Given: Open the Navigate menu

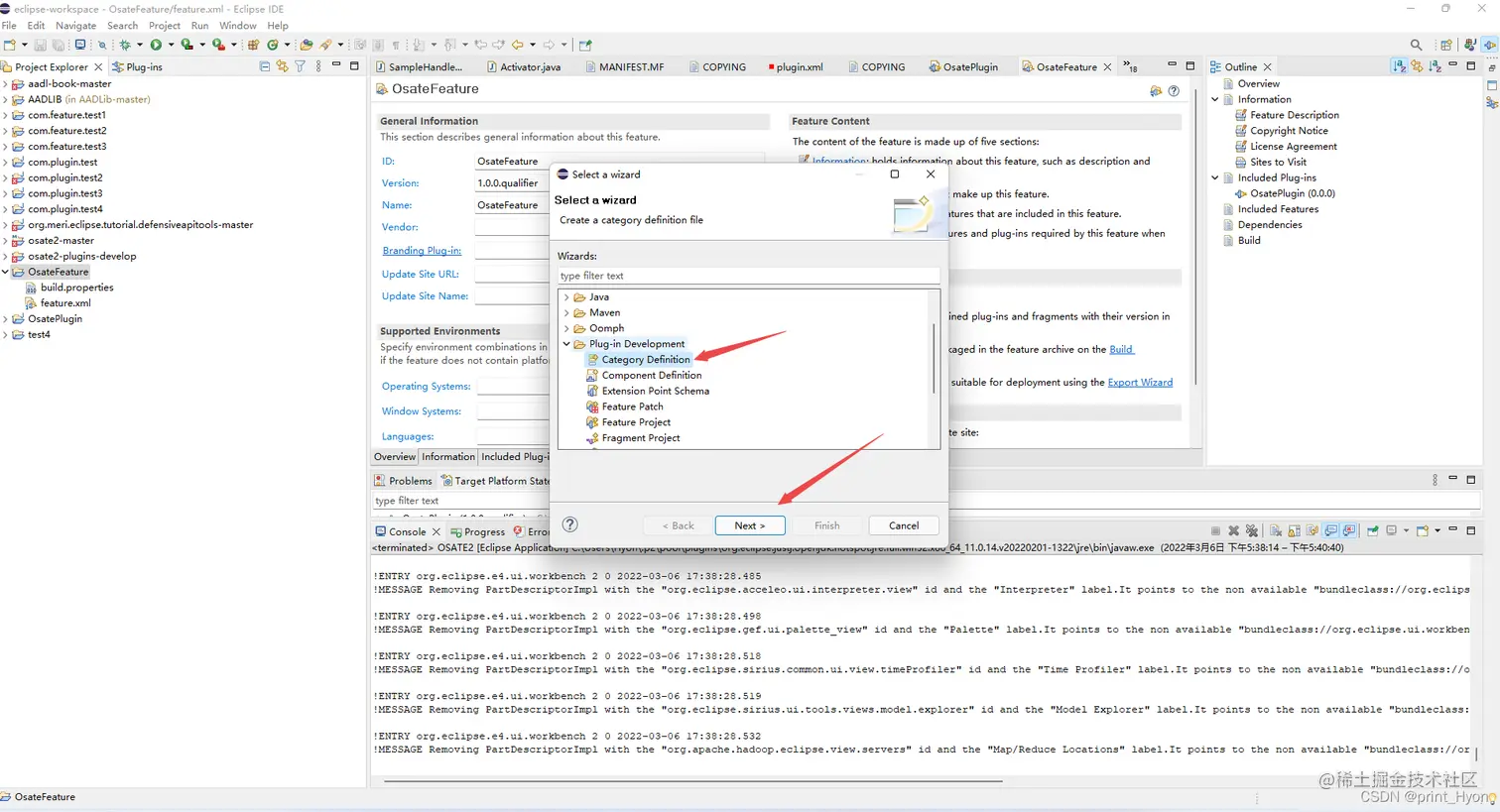Looking at the screenshot, I should pos(76,26).
